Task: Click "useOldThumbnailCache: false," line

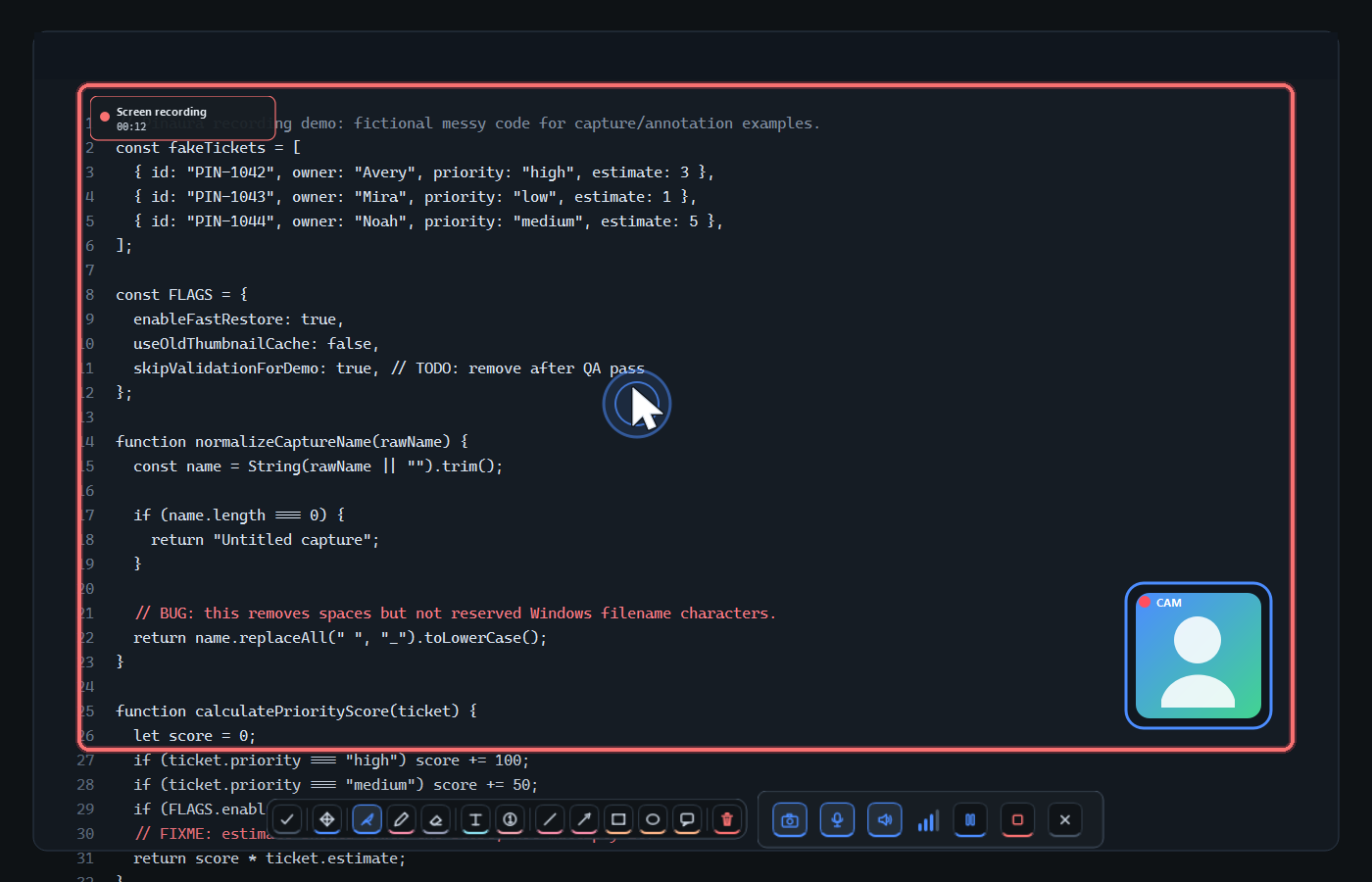Action: tap(256, 344)
